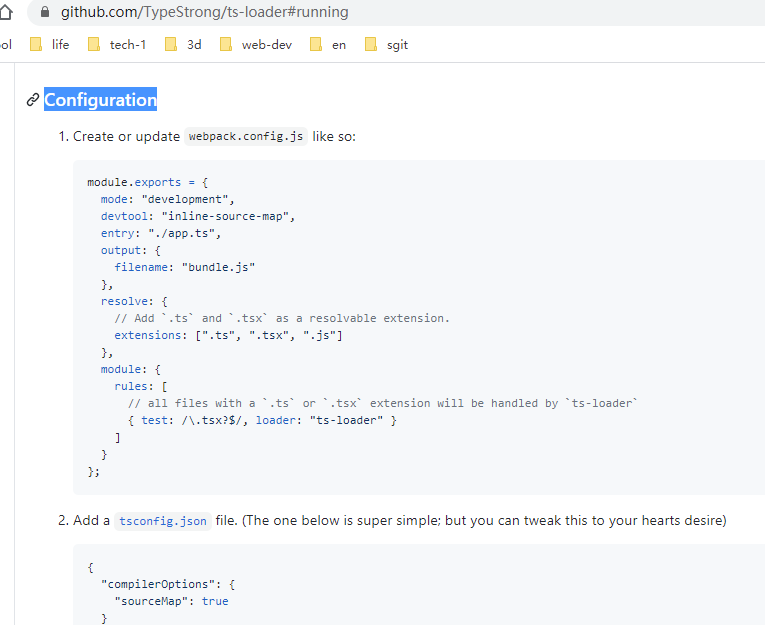Open the tech-1 bookmark folder
The height and width of the screenshot is (625, 765).
(x=117, y=44)
